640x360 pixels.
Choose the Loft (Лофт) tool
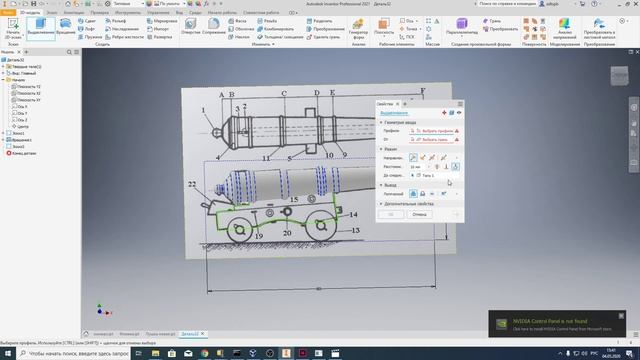pyautogui.click(x=87, y=29)
